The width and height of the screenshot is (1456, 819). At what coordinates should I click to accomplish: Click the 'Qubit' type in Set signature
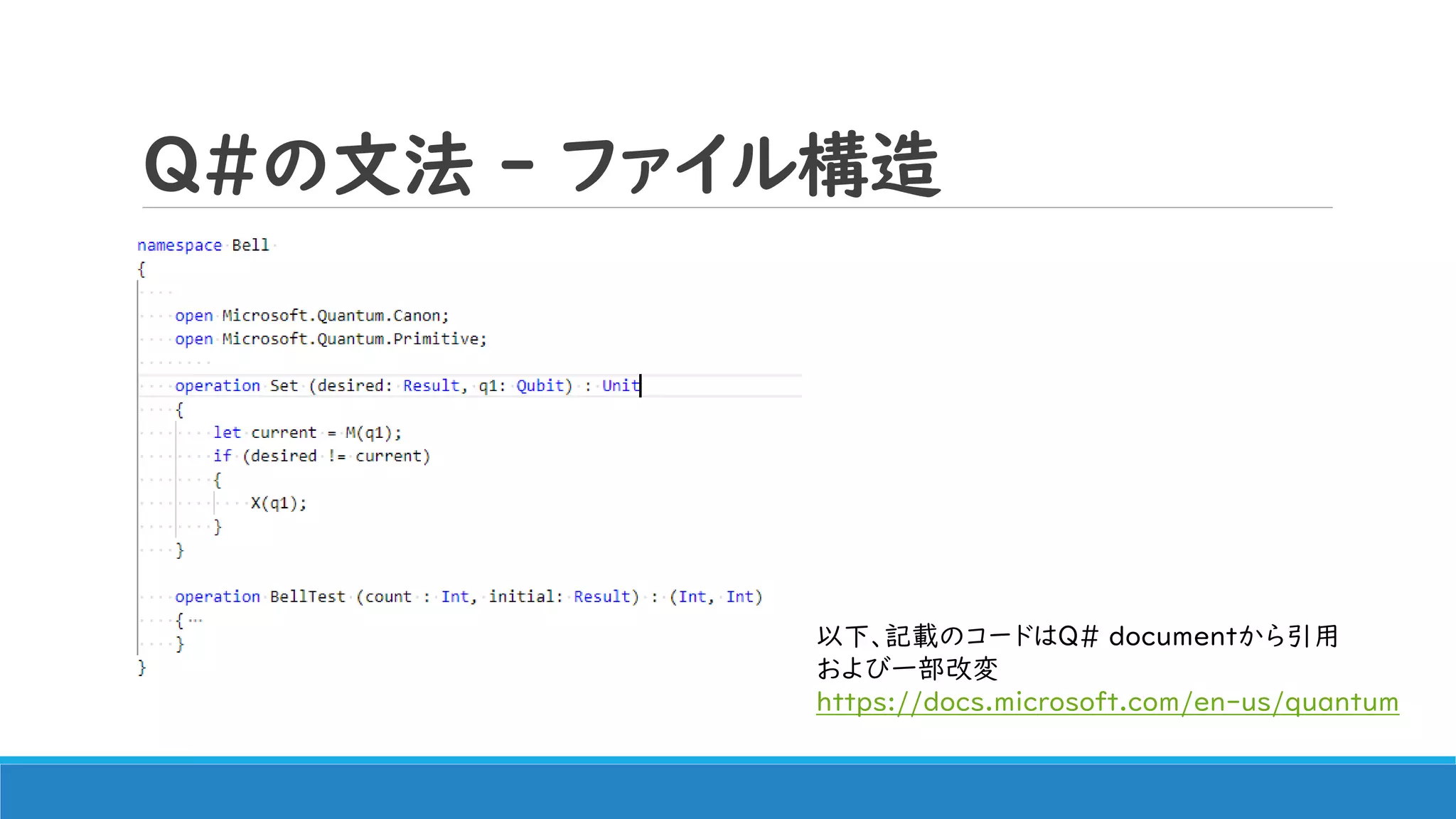tap(540, 386)
